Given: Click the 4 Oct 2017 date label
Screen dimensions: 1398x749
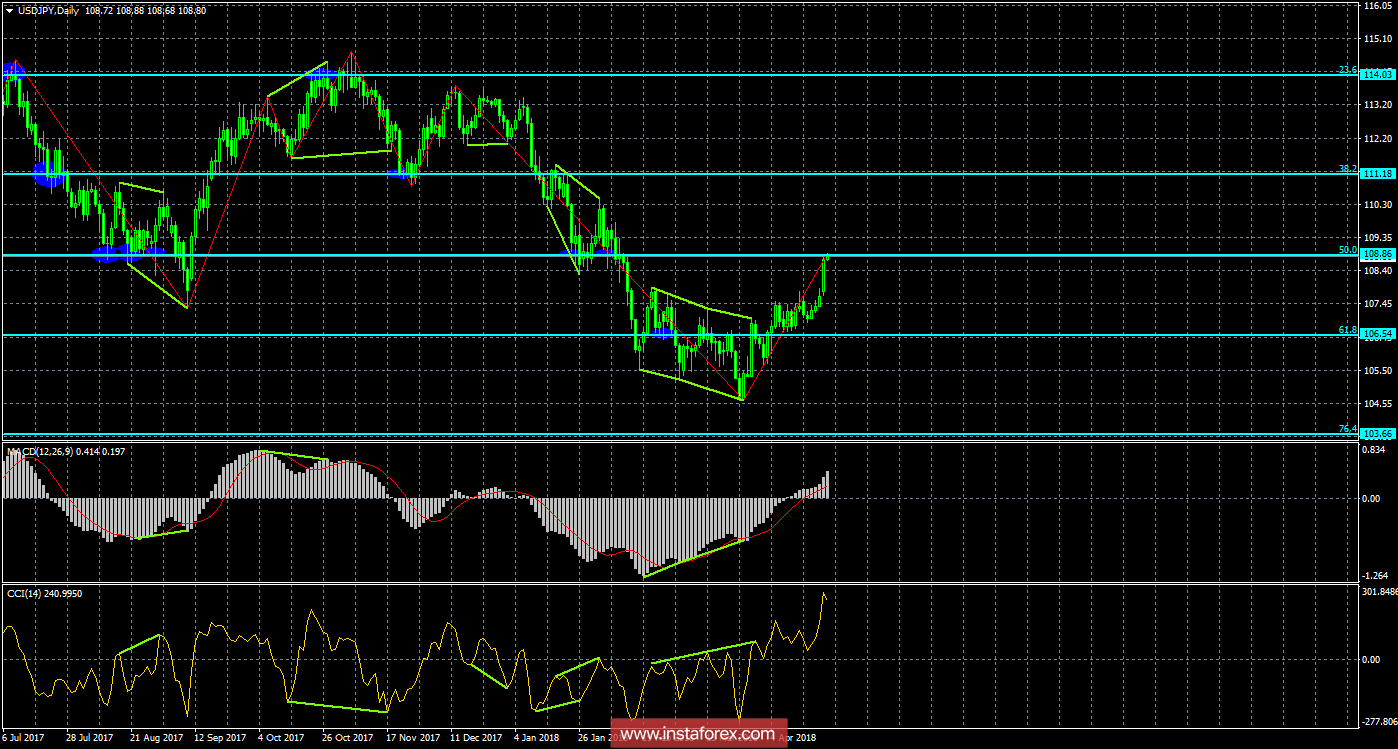Looking at the screenshot, I should pos(280,738).
